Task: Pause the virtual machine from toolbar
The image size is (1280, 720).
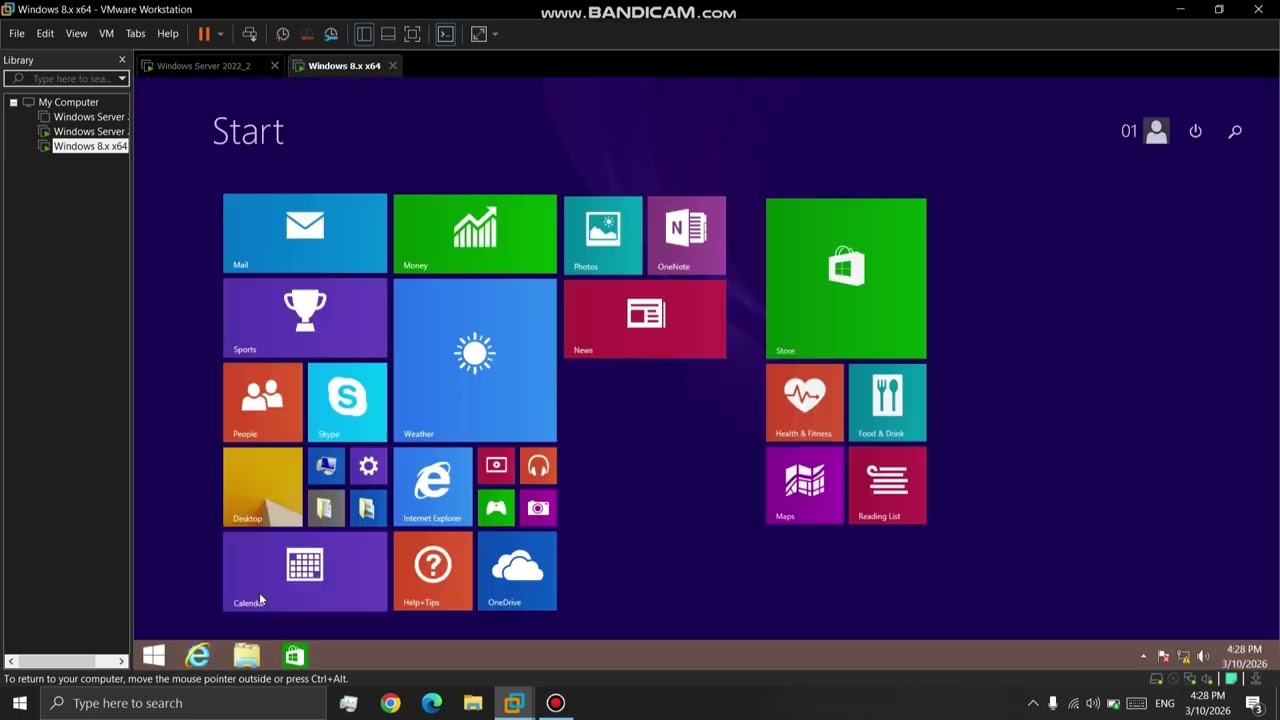Action: click(x=204, y=34)
